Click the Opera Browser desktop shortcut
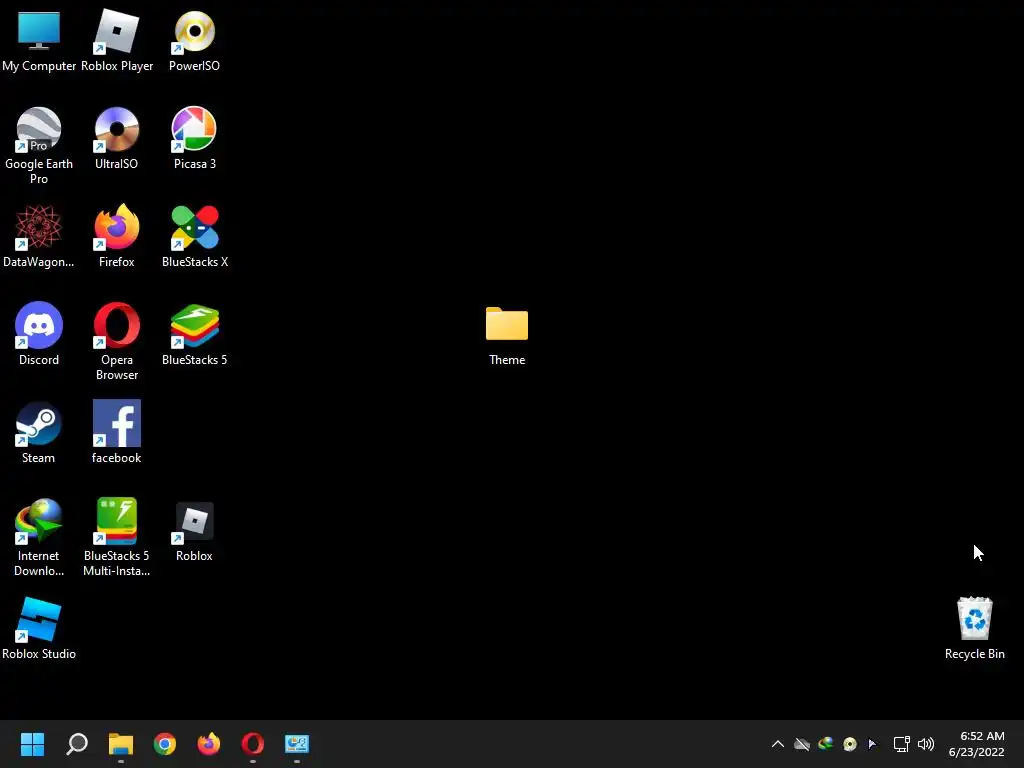Screen dimensions: 1024x768 116,342
